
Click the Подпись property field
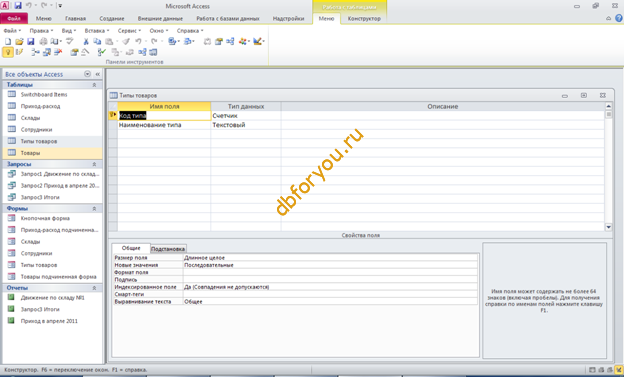[330, 280]
